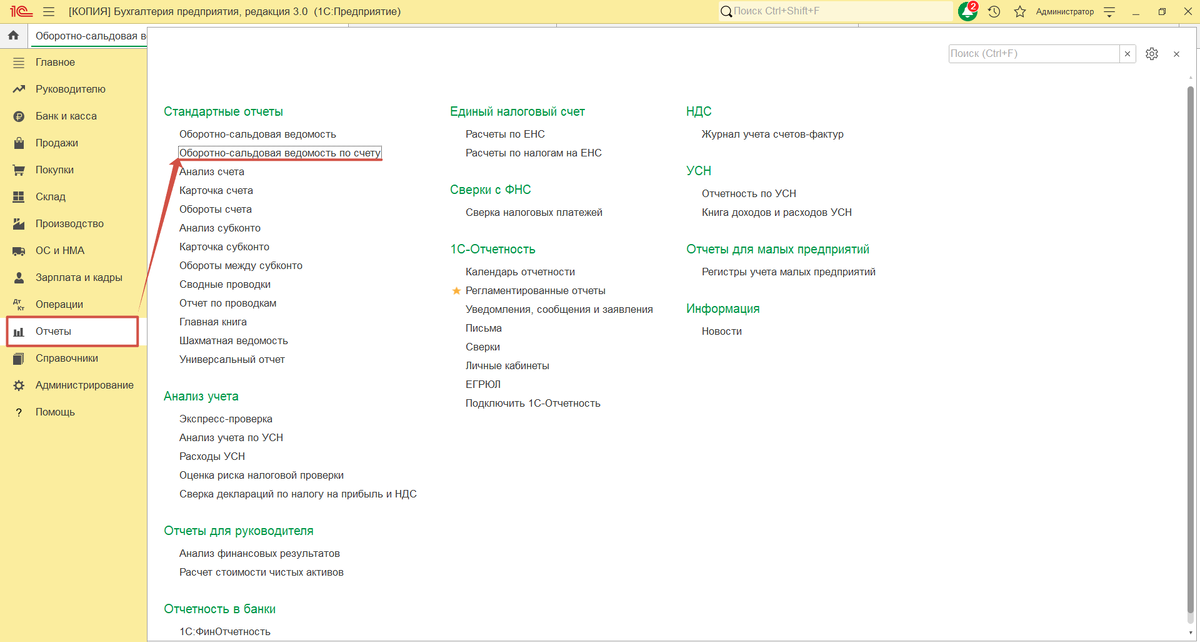Open Шахматная ведомость report

tap(234, 341)
